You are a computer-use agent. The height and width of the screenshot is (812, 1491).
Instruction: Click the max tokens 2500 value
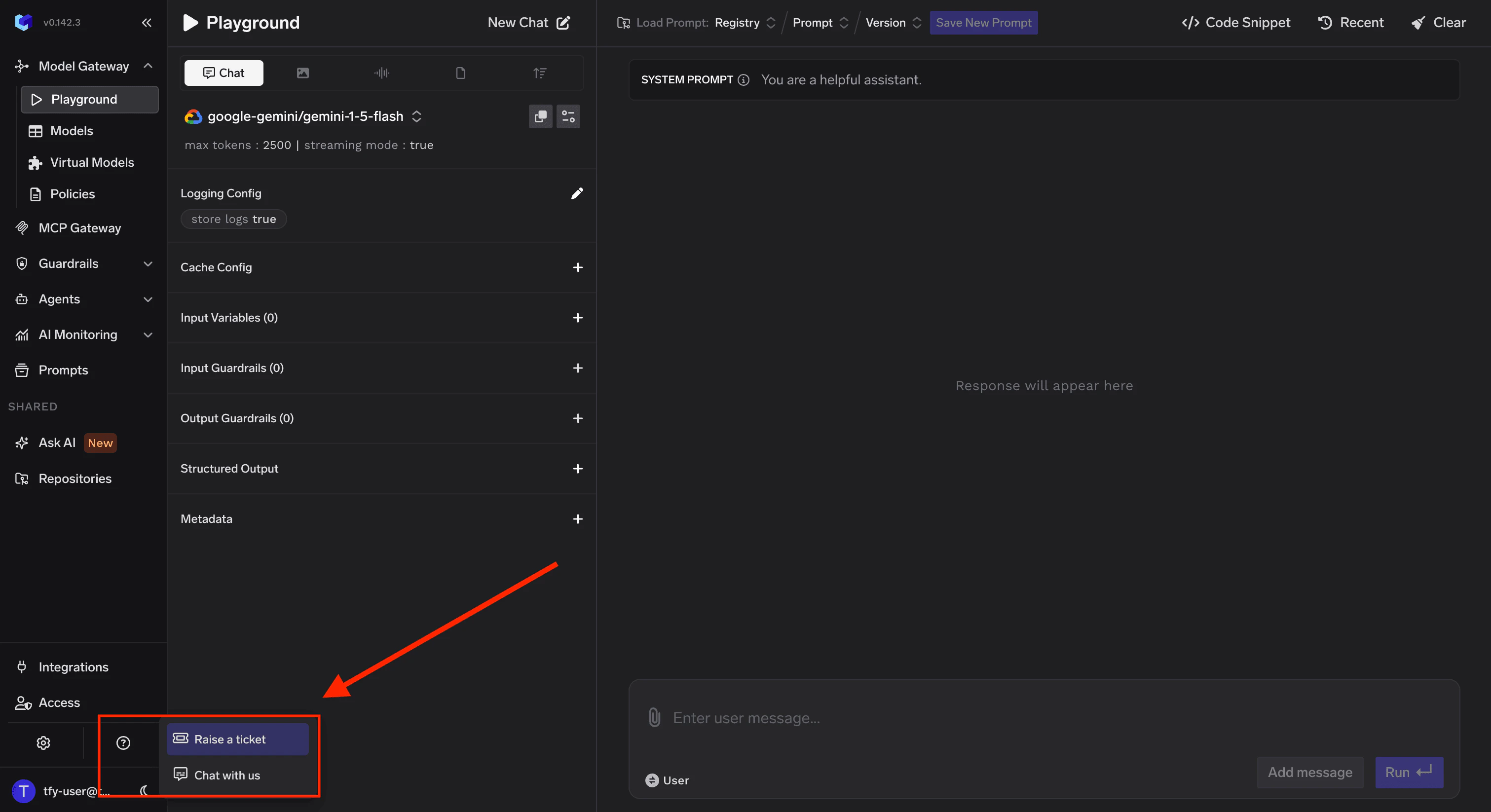pyautogui.click(x=277, y=145)
